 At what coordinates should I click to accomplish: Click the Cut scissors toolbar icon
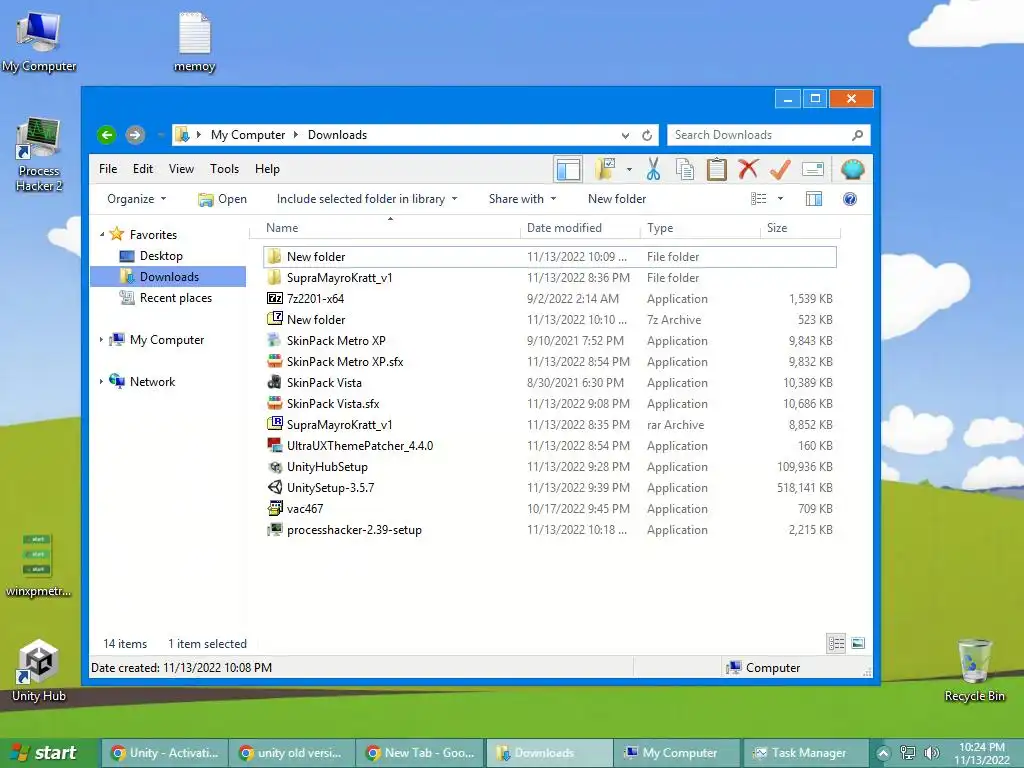point(653,169)
